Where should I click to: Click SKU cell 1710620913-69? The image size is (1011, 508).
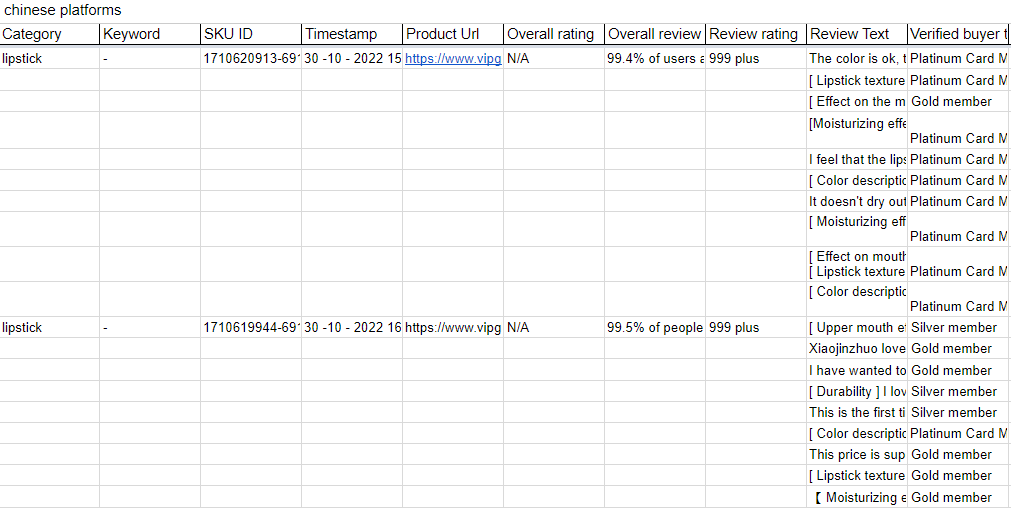pos(251,59)
